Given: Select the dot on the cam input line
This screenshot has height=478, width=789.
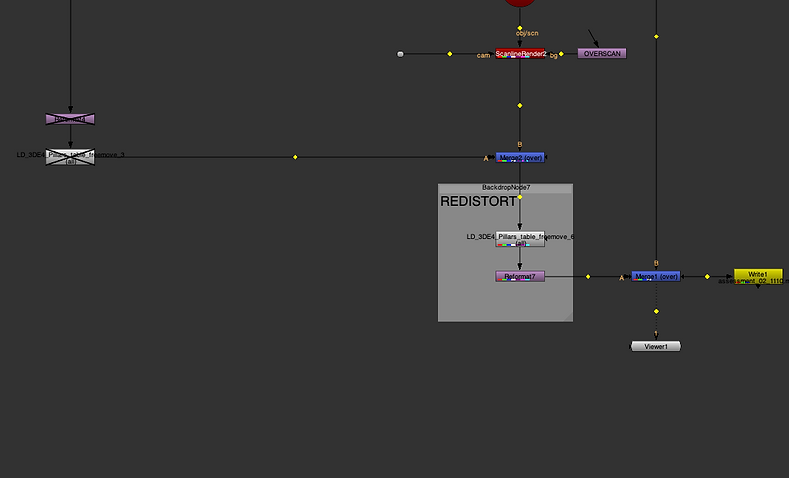Looking at the screenshot, I should click(450, 54).
